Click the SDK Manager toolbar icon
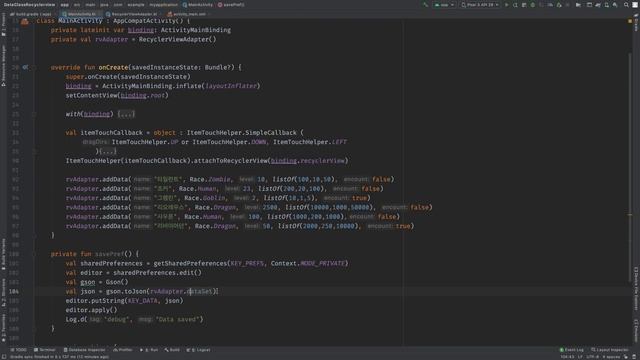This screenshot has height=360, width=640. (615, 5)
